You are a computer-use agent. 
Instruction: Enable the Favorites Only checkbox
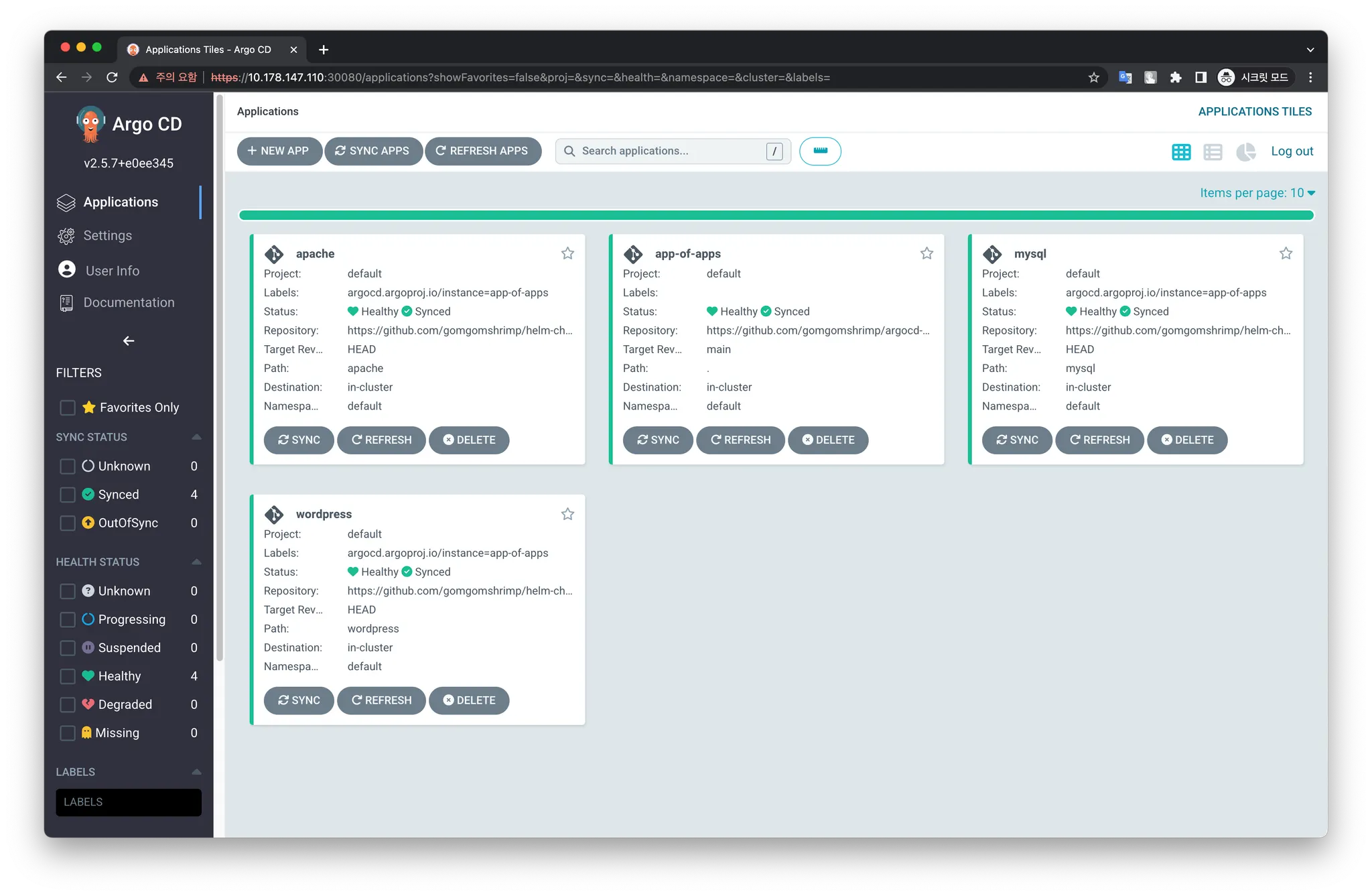click(68, 407)
